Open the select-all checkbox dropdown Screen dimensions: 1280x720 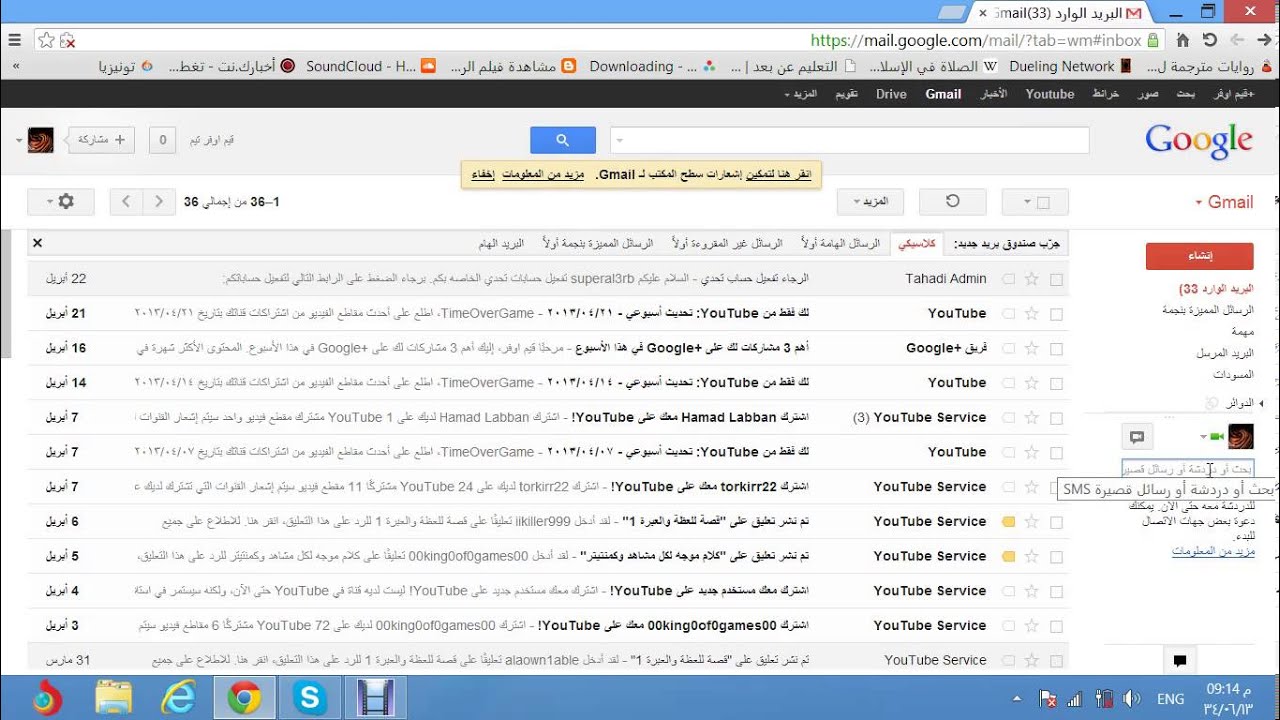tap(1035, 201)
